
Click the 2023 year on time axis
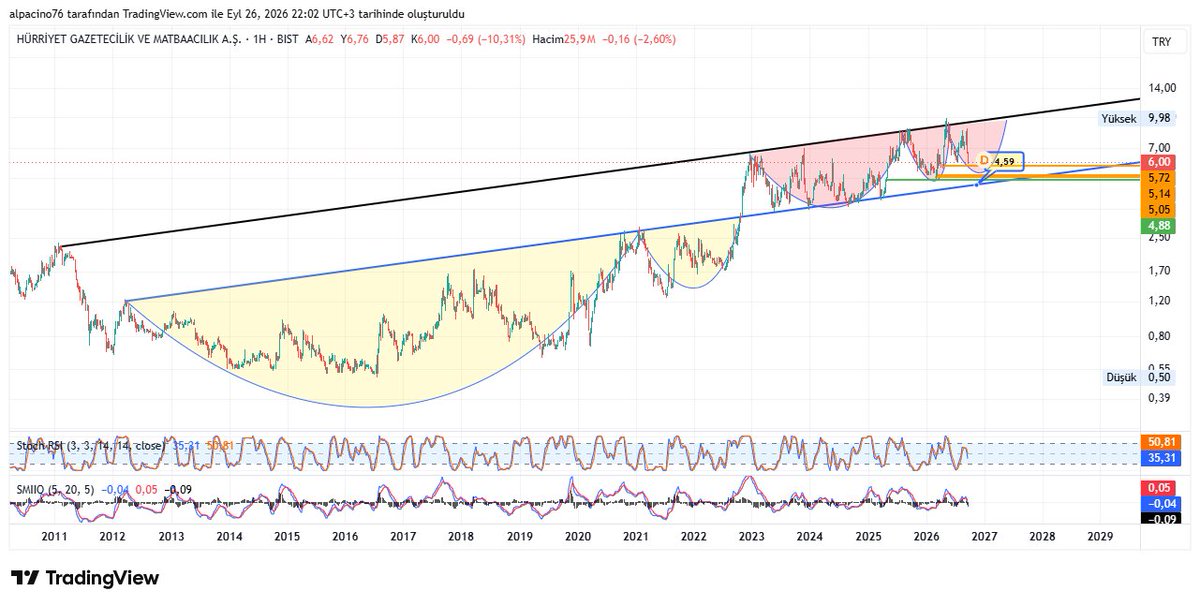coord(752,537)
